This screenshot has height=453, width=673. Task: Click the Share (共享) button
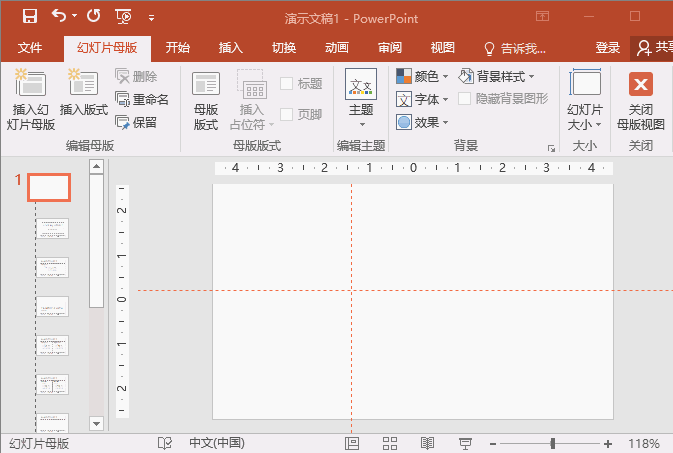pos(652,48)
